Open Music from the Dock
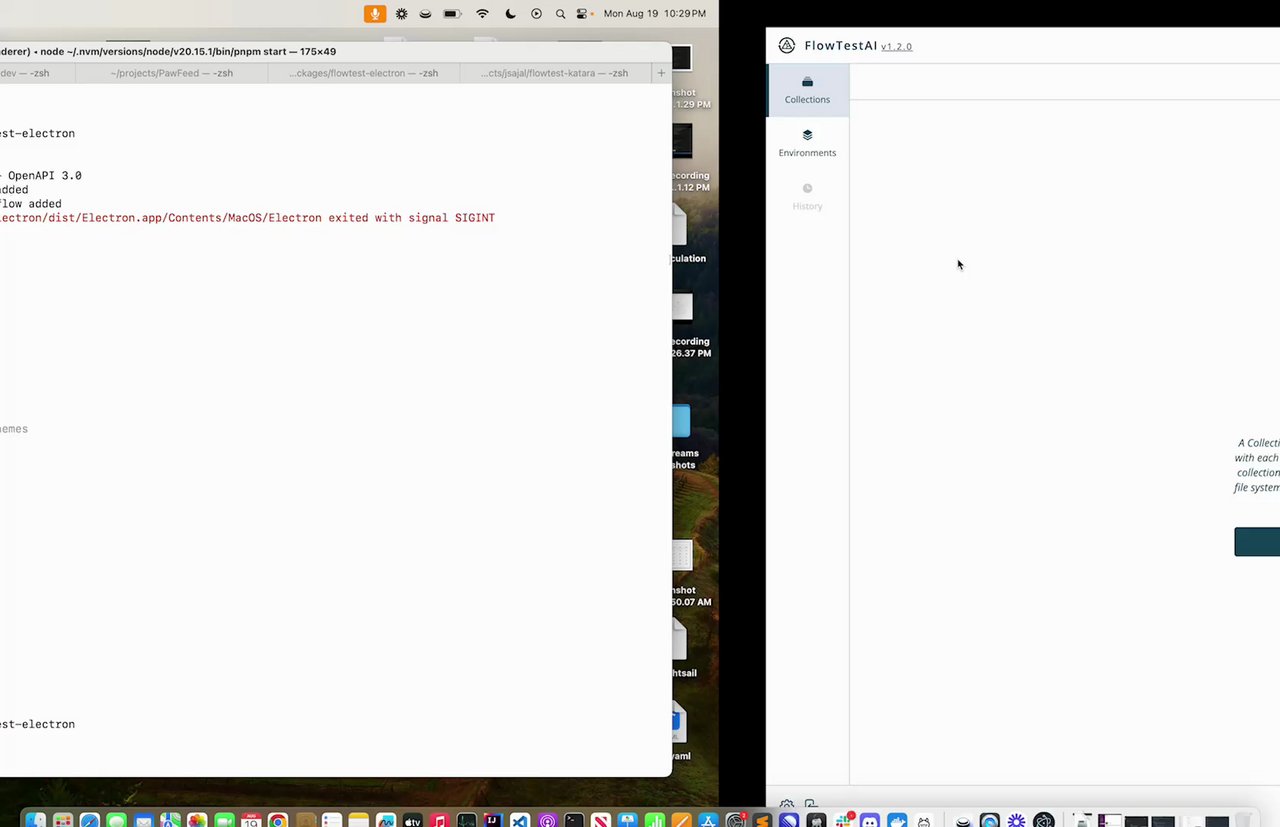The width and height of the screenshot is (1280, 827). [x=439, y=820]
